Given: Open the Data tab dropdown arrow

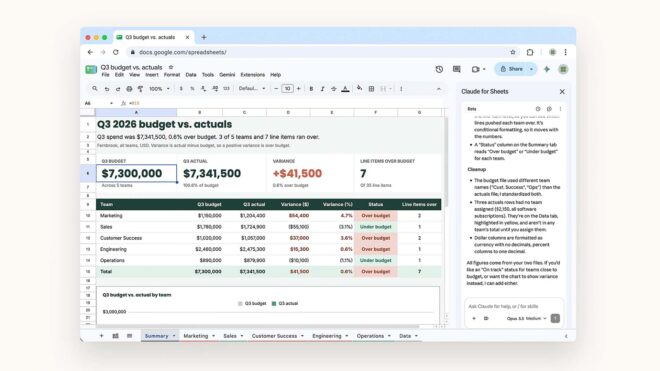Looking at the screenshot, I should tap(416, 336).
